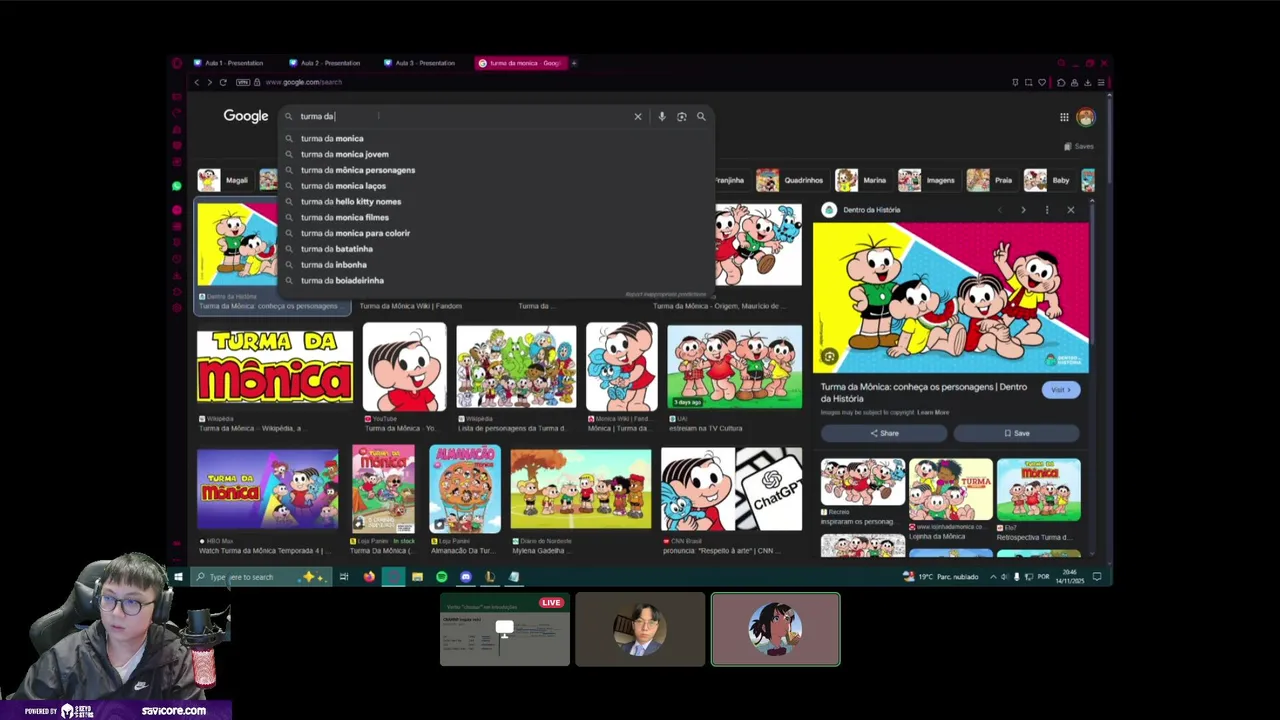Click into the Google search field
The width and height of the screenshot is (1280, 720).
tap(460, 116)
